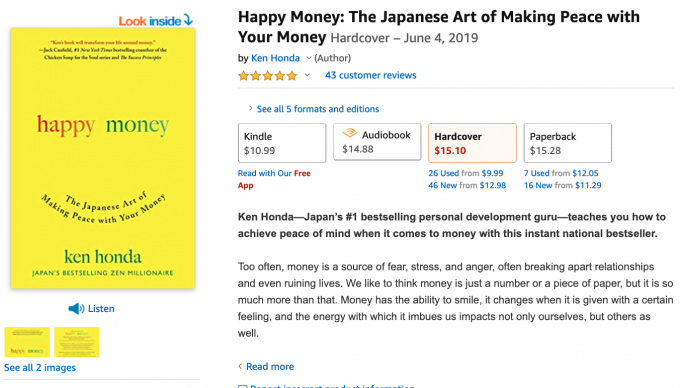
Task: Click the Look inside arrow icon
Action: 188,20
